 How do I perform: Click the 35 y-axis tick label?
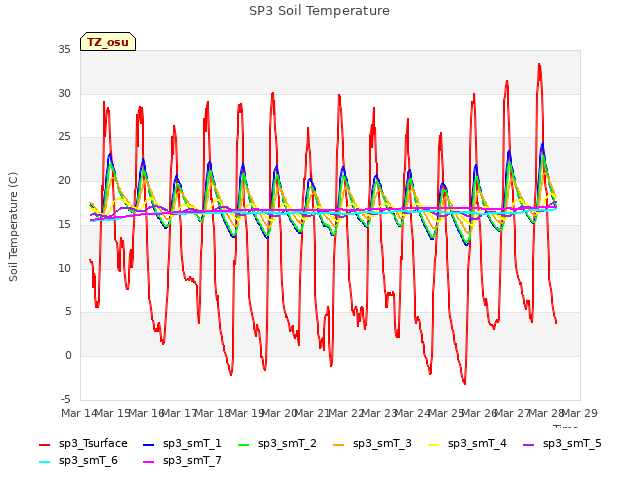(64, 50)
